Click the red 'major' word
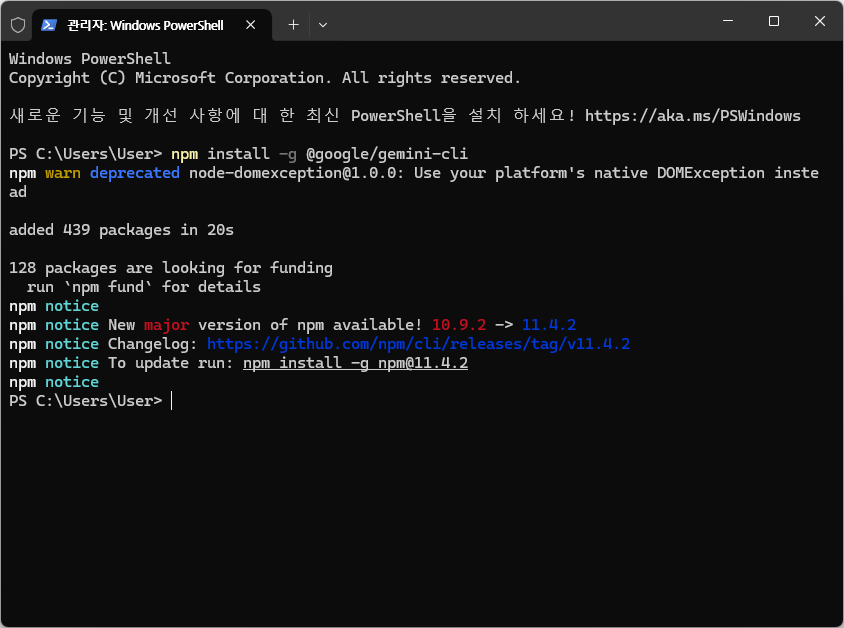 coord(166,325)
